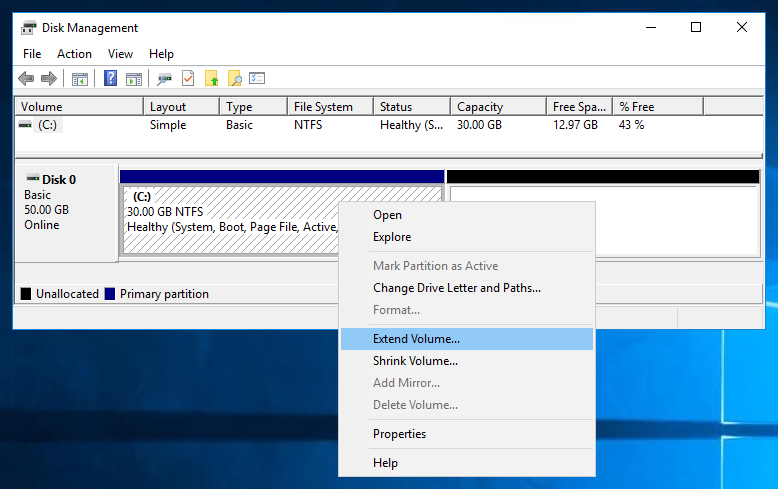This screenshot has width=778, height=489.
Task: Sort by the Capacity column header
Action: [498, 107]
